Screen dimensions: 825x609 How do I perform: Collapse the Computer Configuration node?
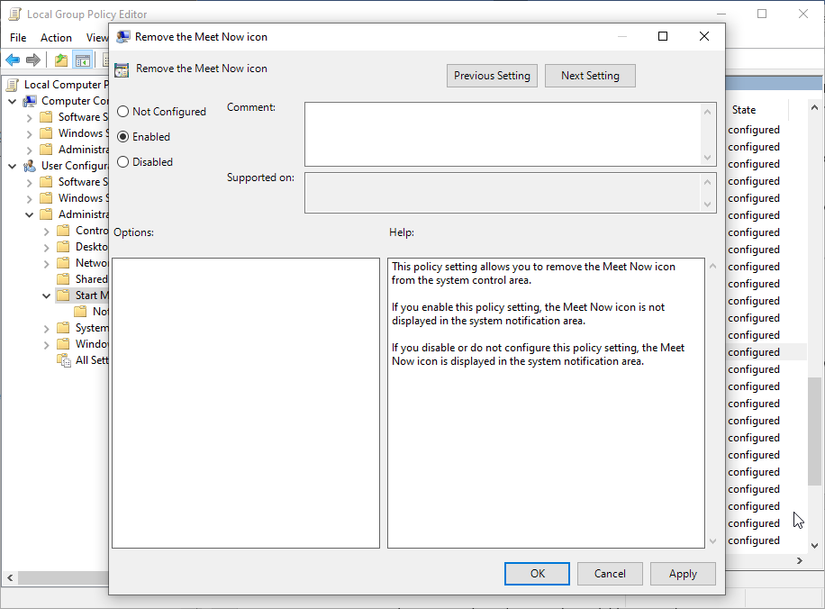click(12, 100)
